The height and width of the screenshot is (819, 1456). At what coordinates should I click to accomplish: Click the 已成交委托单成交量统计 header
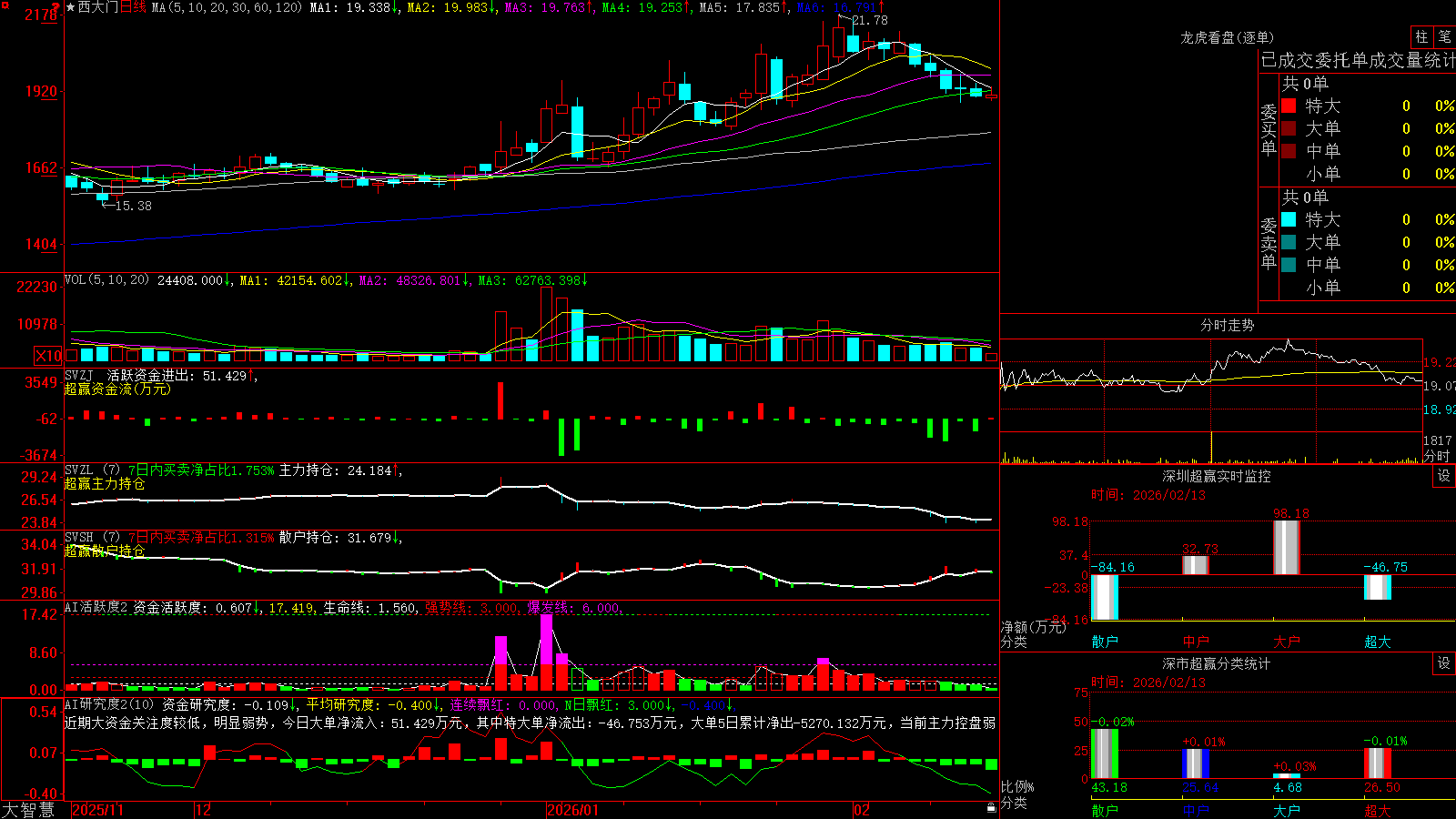1358,60
